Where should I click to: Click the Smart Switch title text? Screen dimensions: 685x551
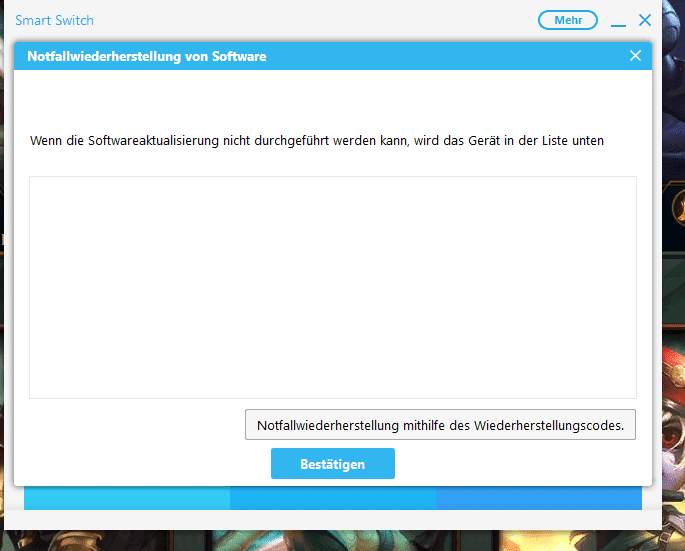tap(54, 20)
